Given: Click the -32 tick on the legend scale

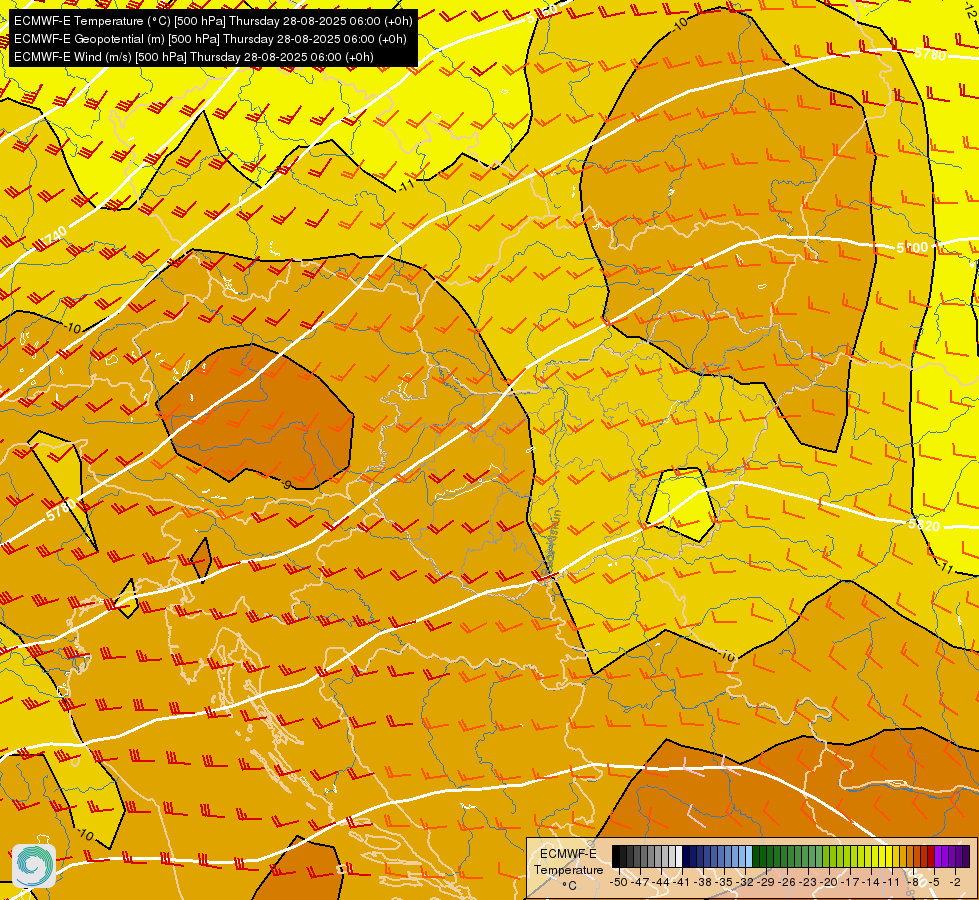Looking at the screenshot, I should [745, 882].
